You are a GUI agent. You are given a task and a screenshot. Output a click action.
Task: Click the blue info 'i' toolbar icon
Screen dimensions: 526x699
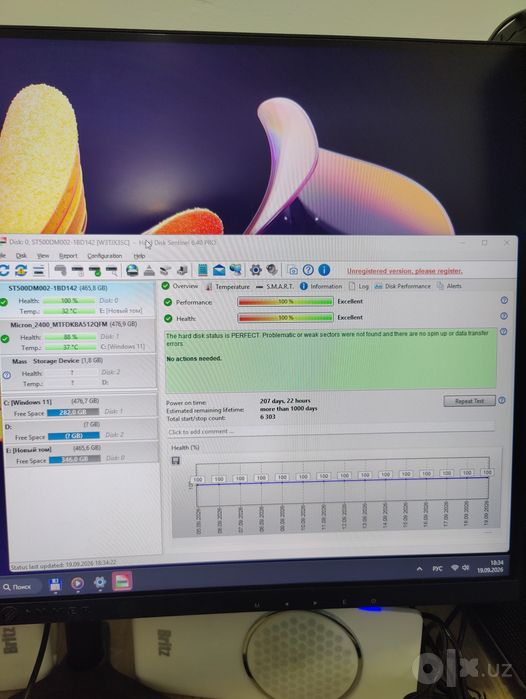(324, 270)
